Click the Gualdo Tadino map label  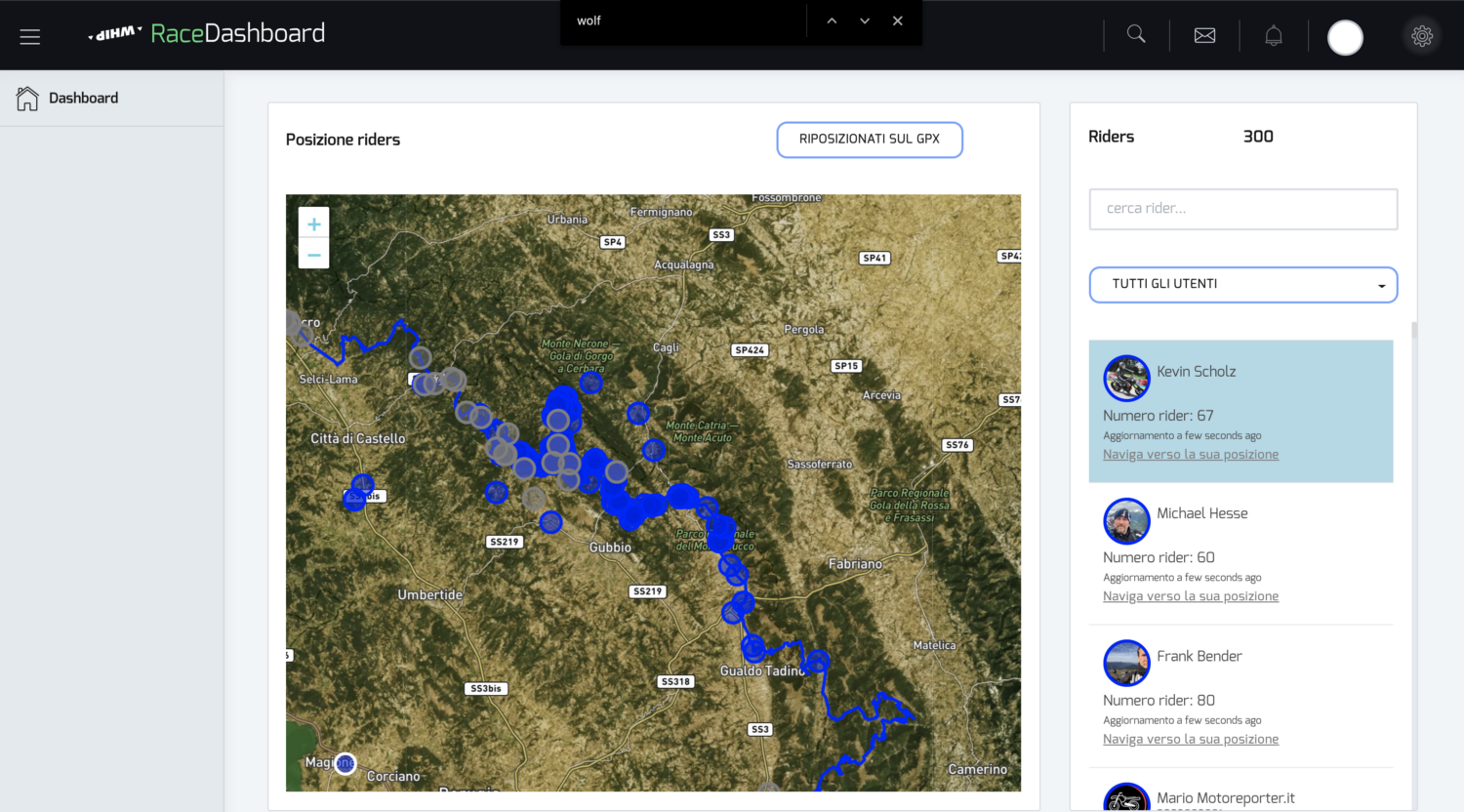click(763, 671)
